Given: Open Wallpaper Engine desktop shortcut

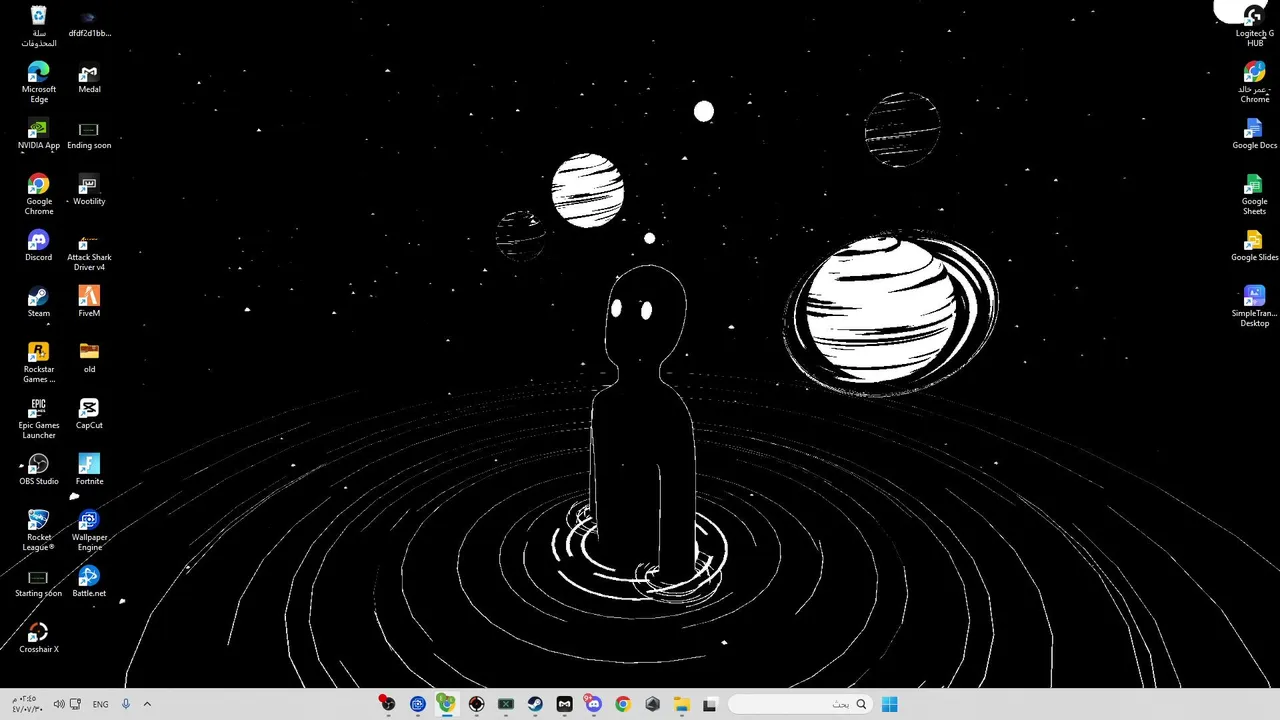Looking at the screenshot, I should click(89, 530).
